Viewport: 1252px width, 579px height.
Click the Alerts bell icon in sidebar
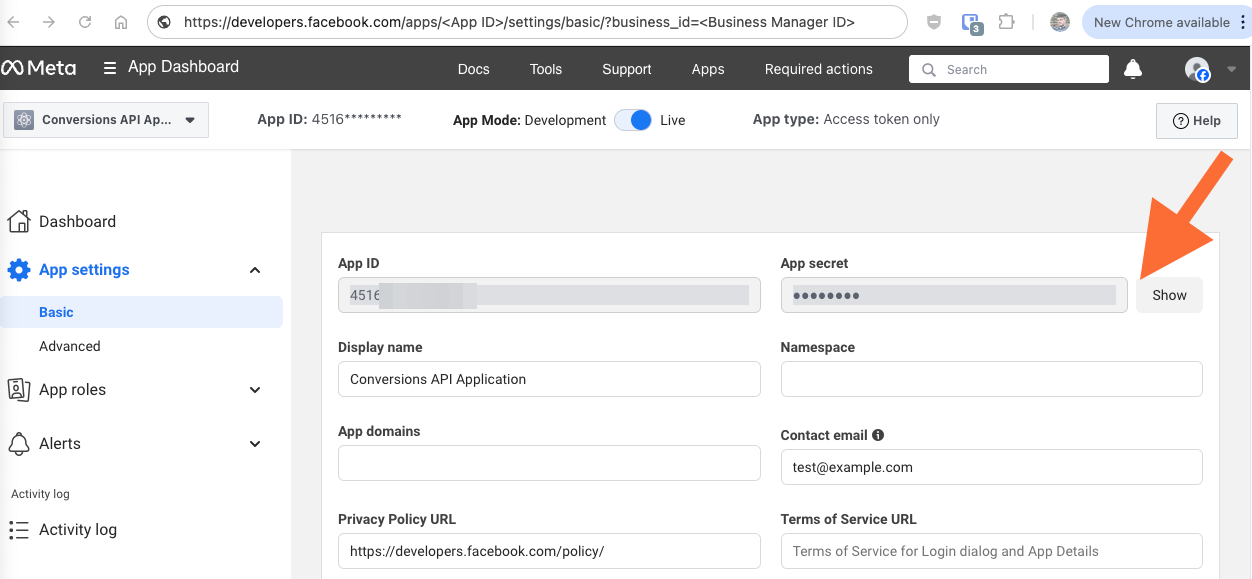(x=19, y=443)
